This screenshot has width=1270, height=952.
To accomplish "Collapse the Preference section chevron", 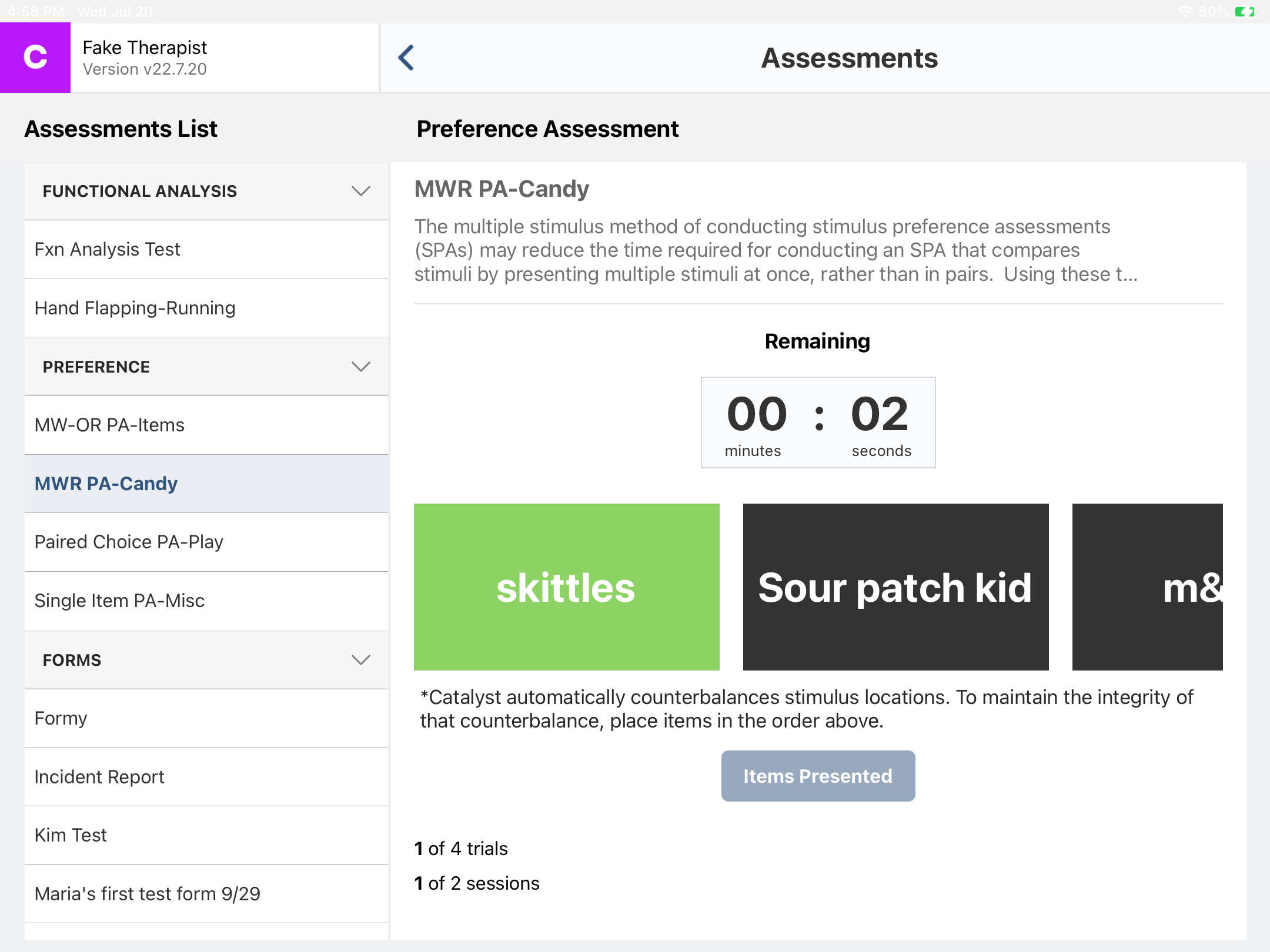I will (360, 367).
